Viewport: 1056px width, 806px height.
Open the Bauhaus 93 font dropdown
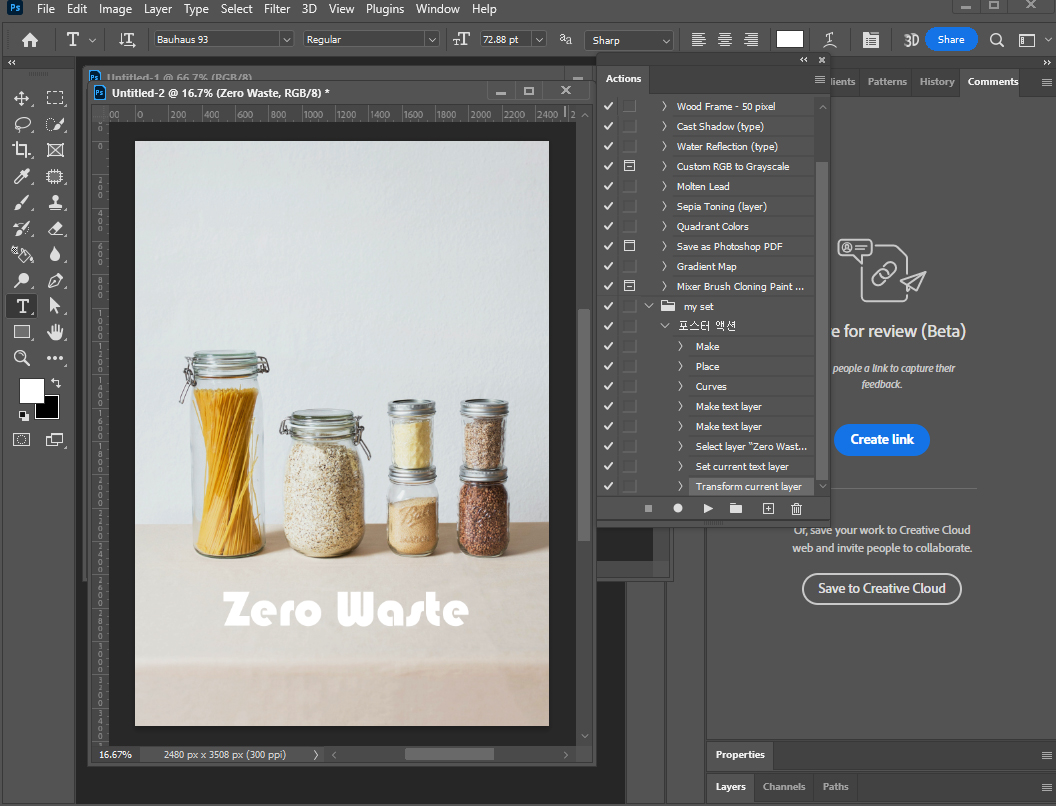point(286,40)
